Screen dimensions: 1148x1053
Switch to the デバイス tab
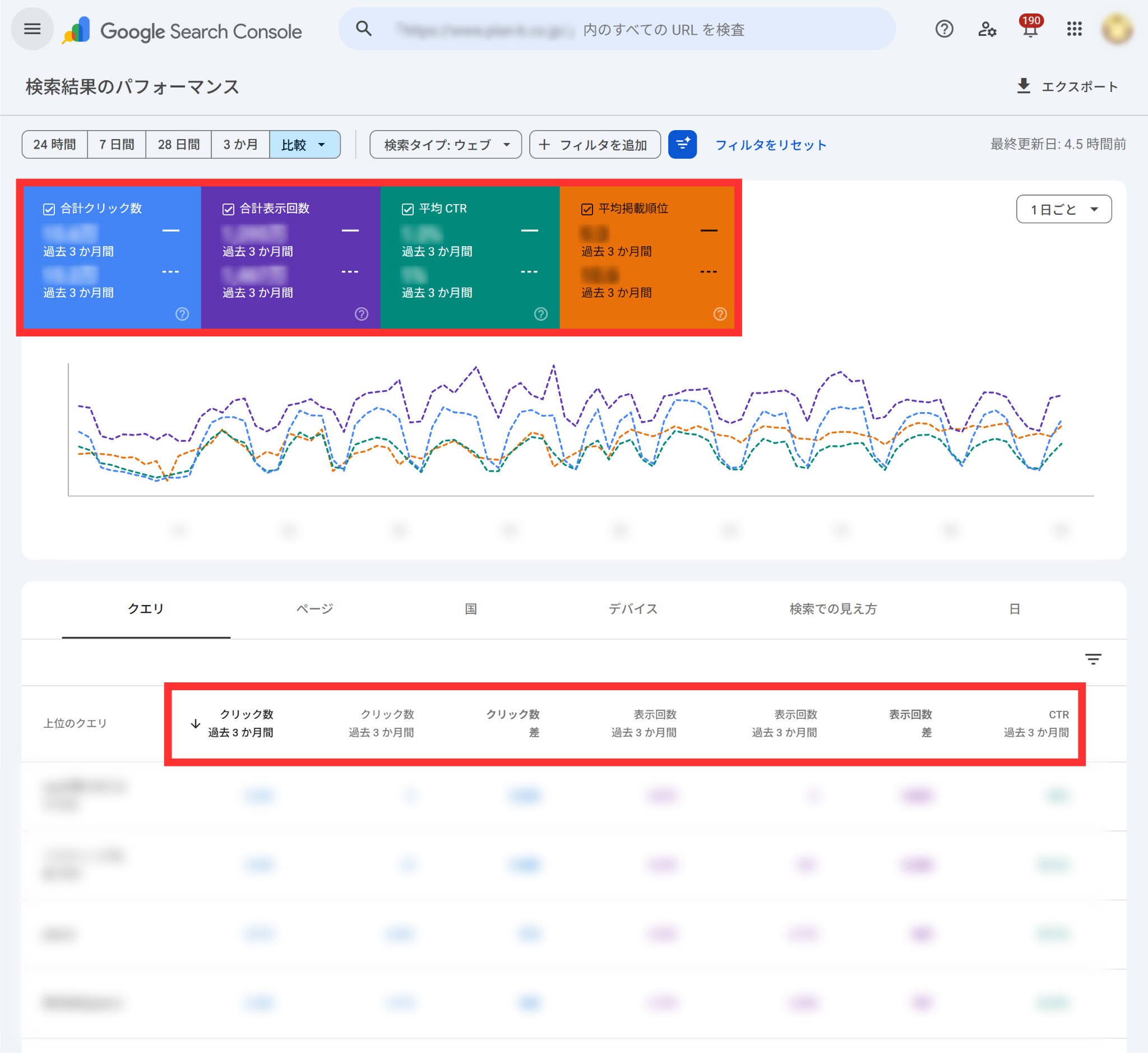click(x=633, y=608)
